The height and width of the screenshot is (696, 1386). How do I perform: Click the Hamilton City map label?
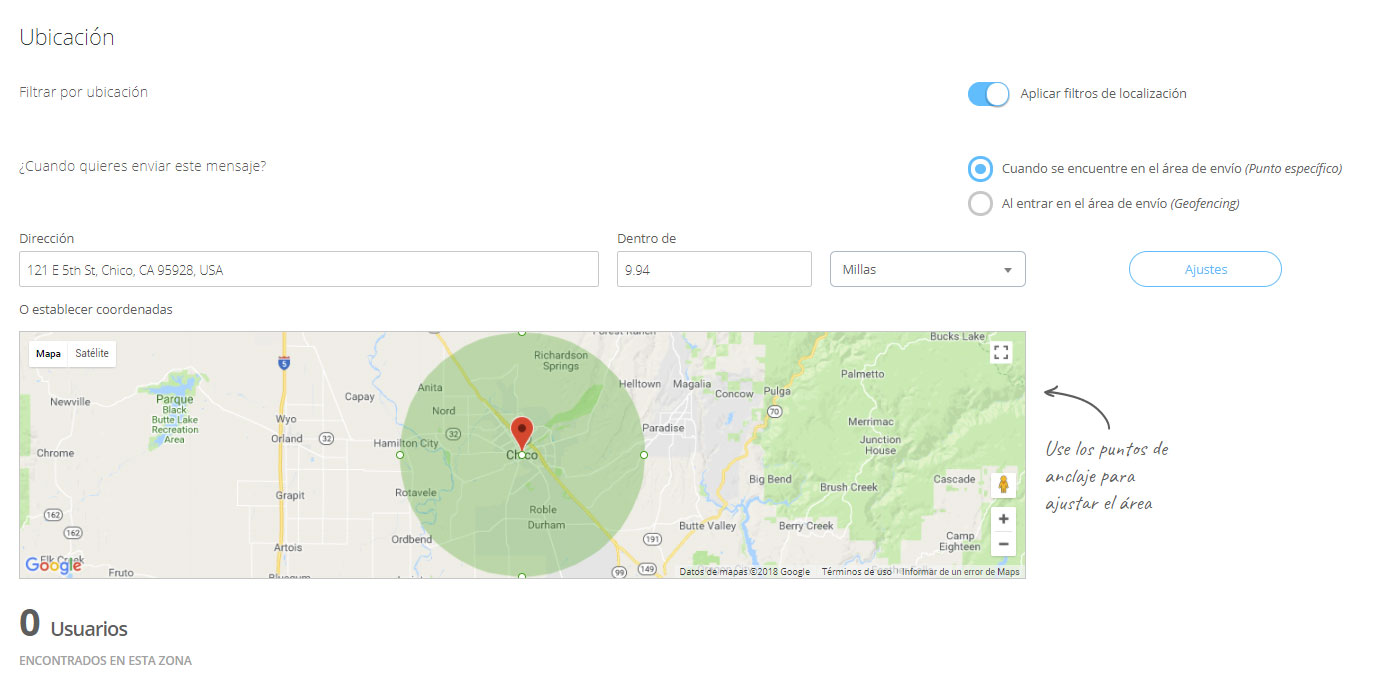coord(405,443)
